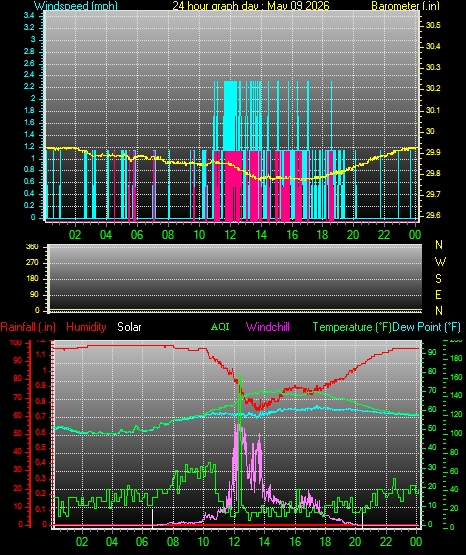This screenshot has width=466, height=555.
Task: Click the 3.4 windspeed axis value
Action: (29, 15)
